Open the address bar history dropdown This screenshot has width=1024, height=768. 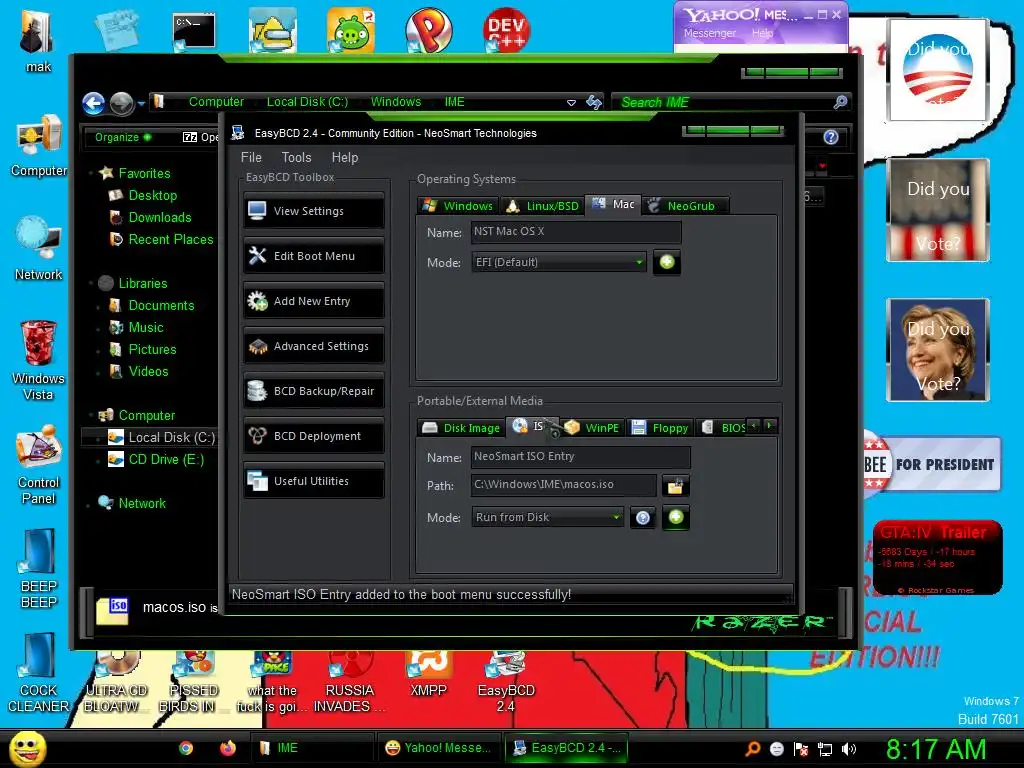click(x=571, y=103)
